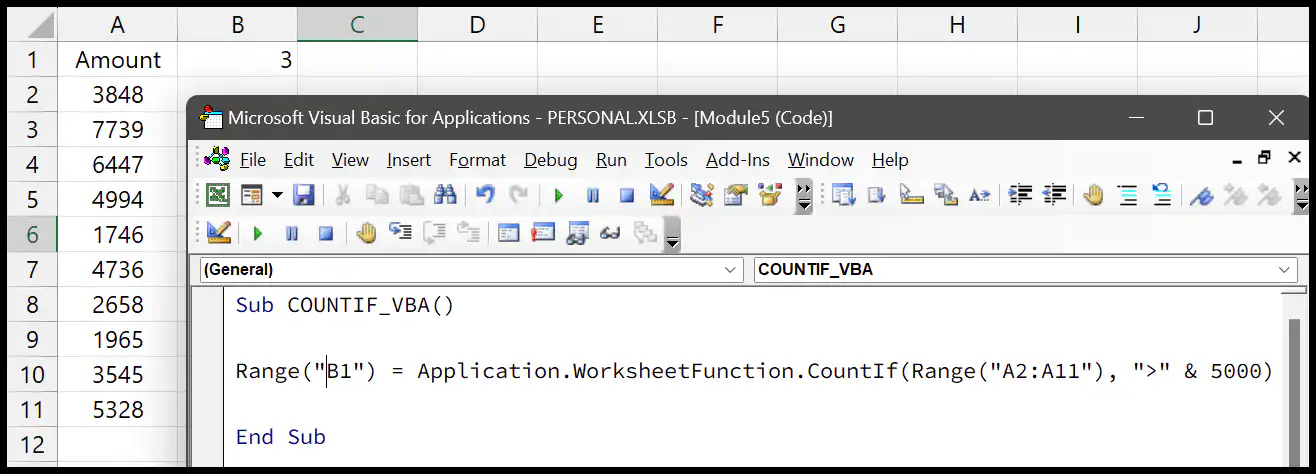Open the Object Browser icon
The height and width of the screenshot is (474, 1316).
point(770,196)
